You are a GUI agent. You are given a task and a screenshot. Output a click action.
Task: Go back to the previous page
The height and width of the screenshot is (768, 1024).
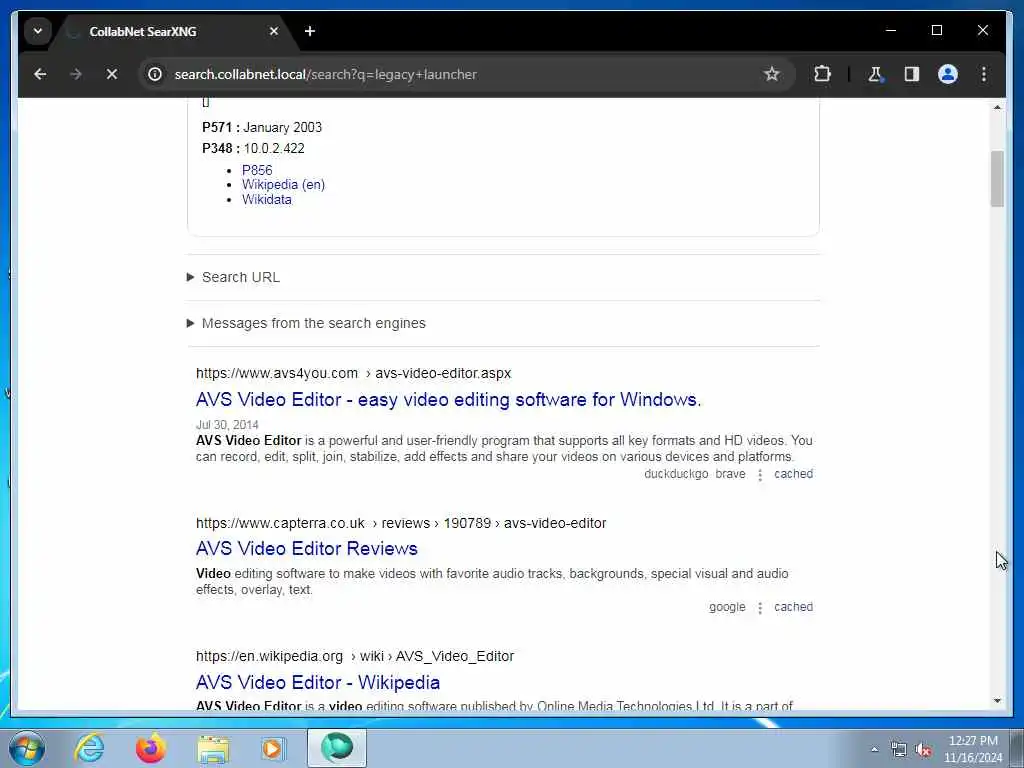point(40,74)
